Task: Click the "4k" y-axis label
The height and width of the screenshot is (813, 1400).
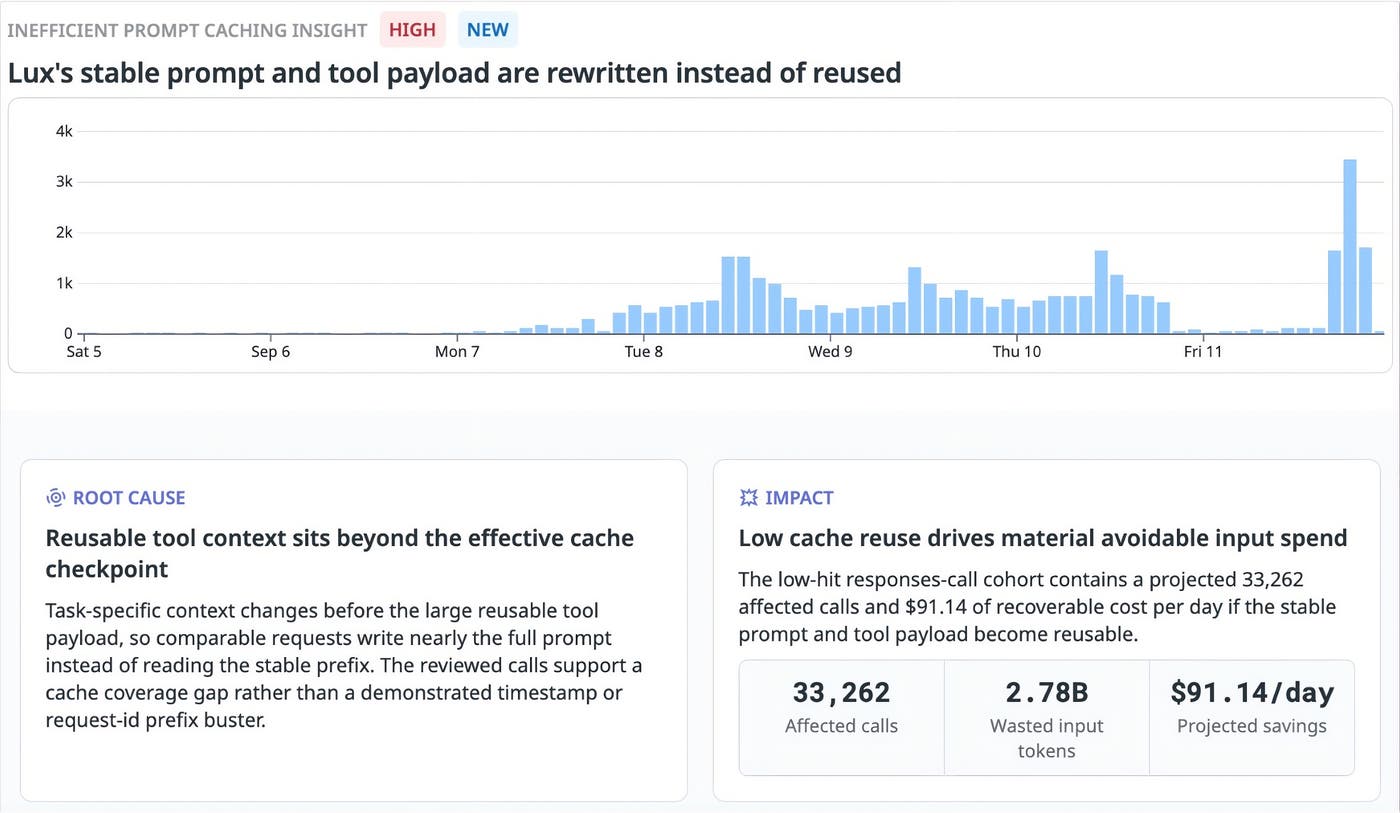Action: tap(62, 131)
